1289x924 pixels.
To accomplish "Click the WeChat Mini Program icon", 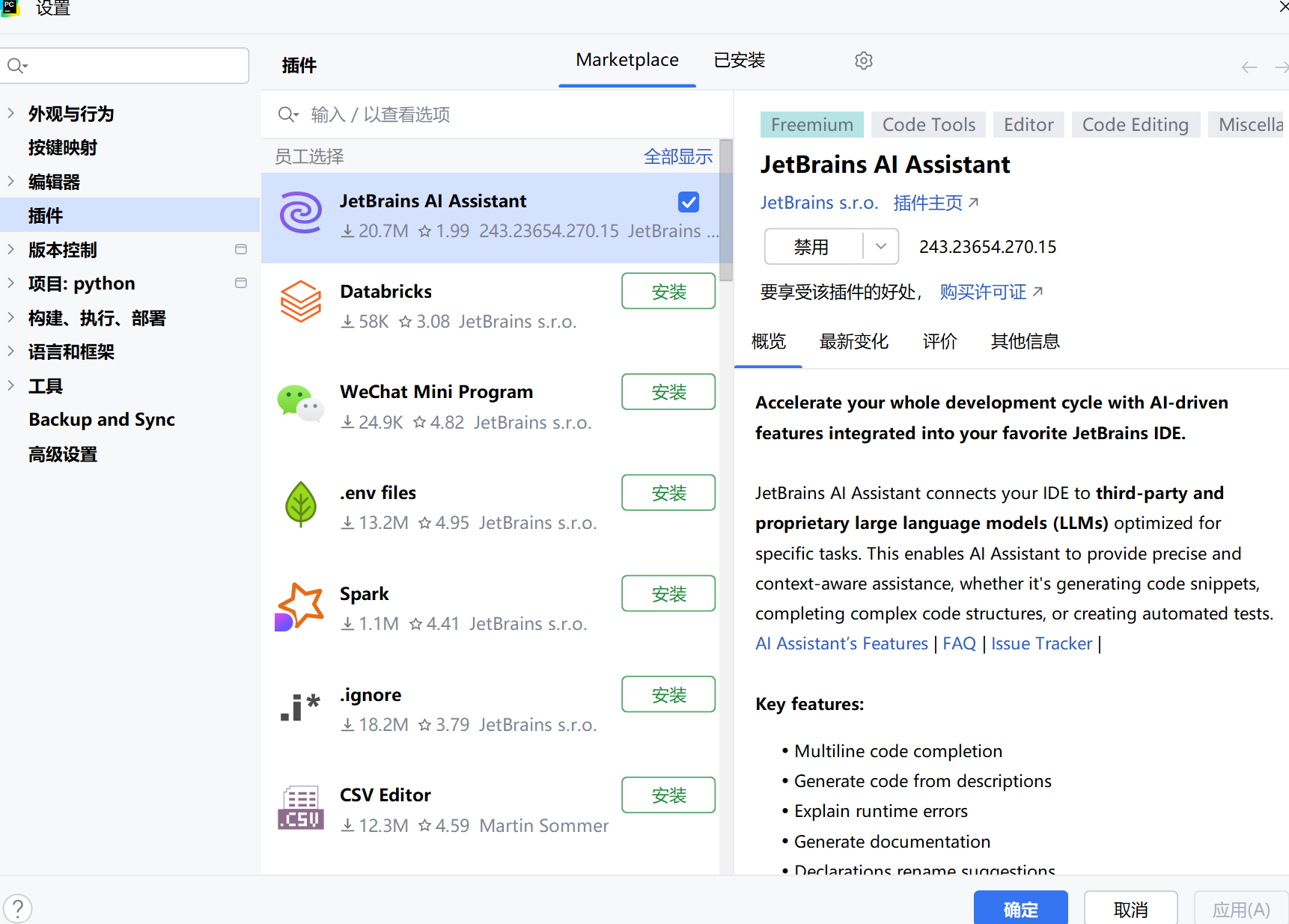I will pyautogui.click(x=300, y=403).
